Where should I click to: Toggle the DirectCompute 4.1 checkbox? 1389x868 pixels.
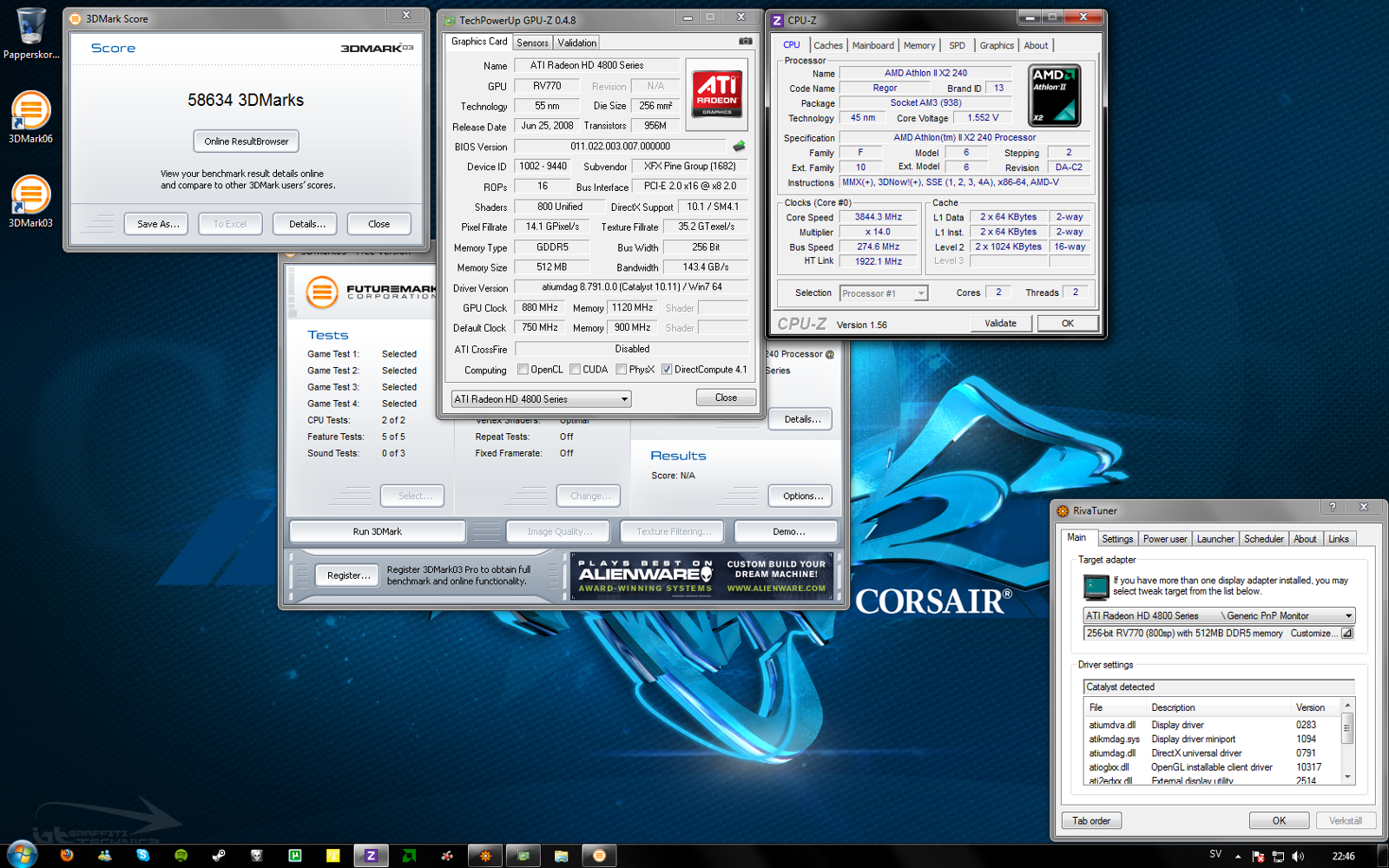667,370
